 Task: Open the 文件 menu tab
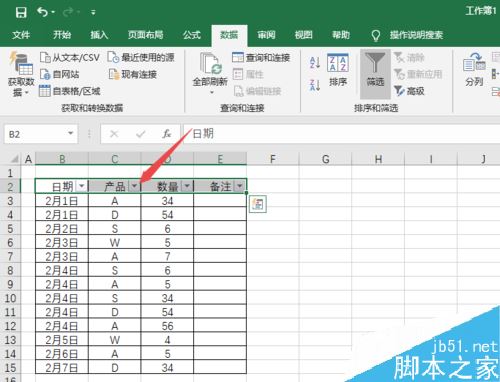21,35
